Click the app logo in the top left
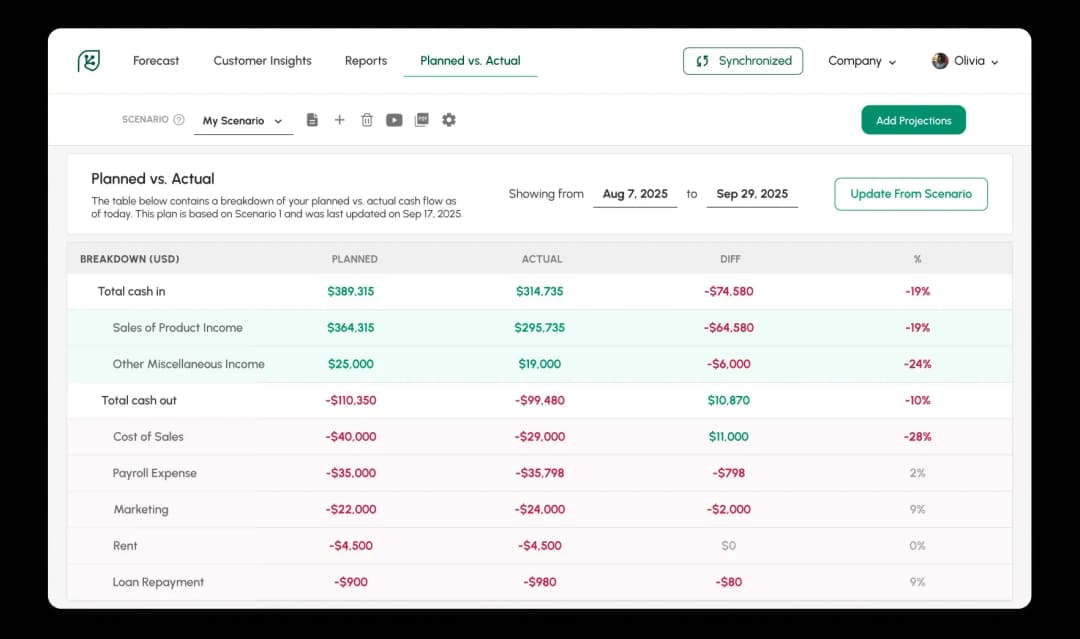The image size is (1080, 639). [87, 60]
